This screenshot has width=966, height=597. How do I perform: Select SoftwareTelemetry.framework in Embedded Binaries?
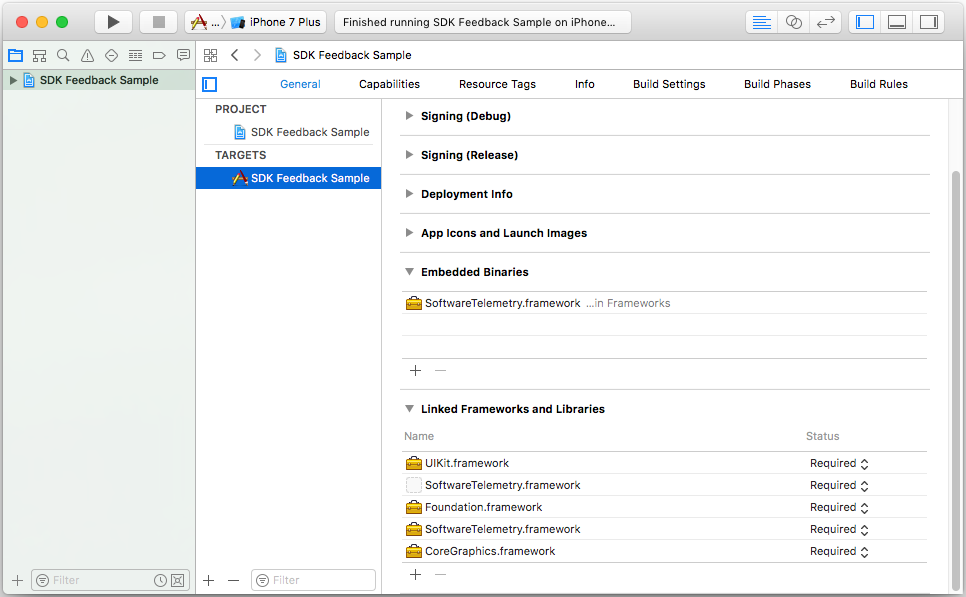point(664,303)
